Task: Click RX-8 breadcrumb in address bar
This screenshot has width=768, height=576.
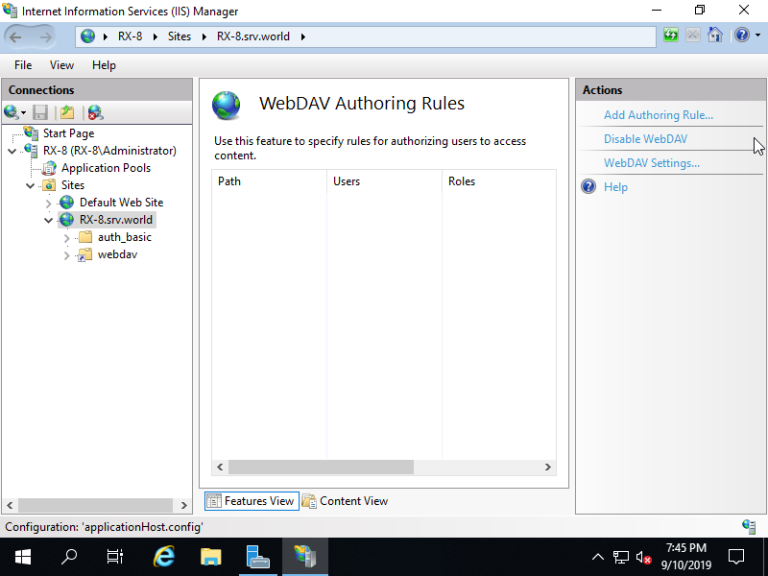Action: [x=130, y=36]
